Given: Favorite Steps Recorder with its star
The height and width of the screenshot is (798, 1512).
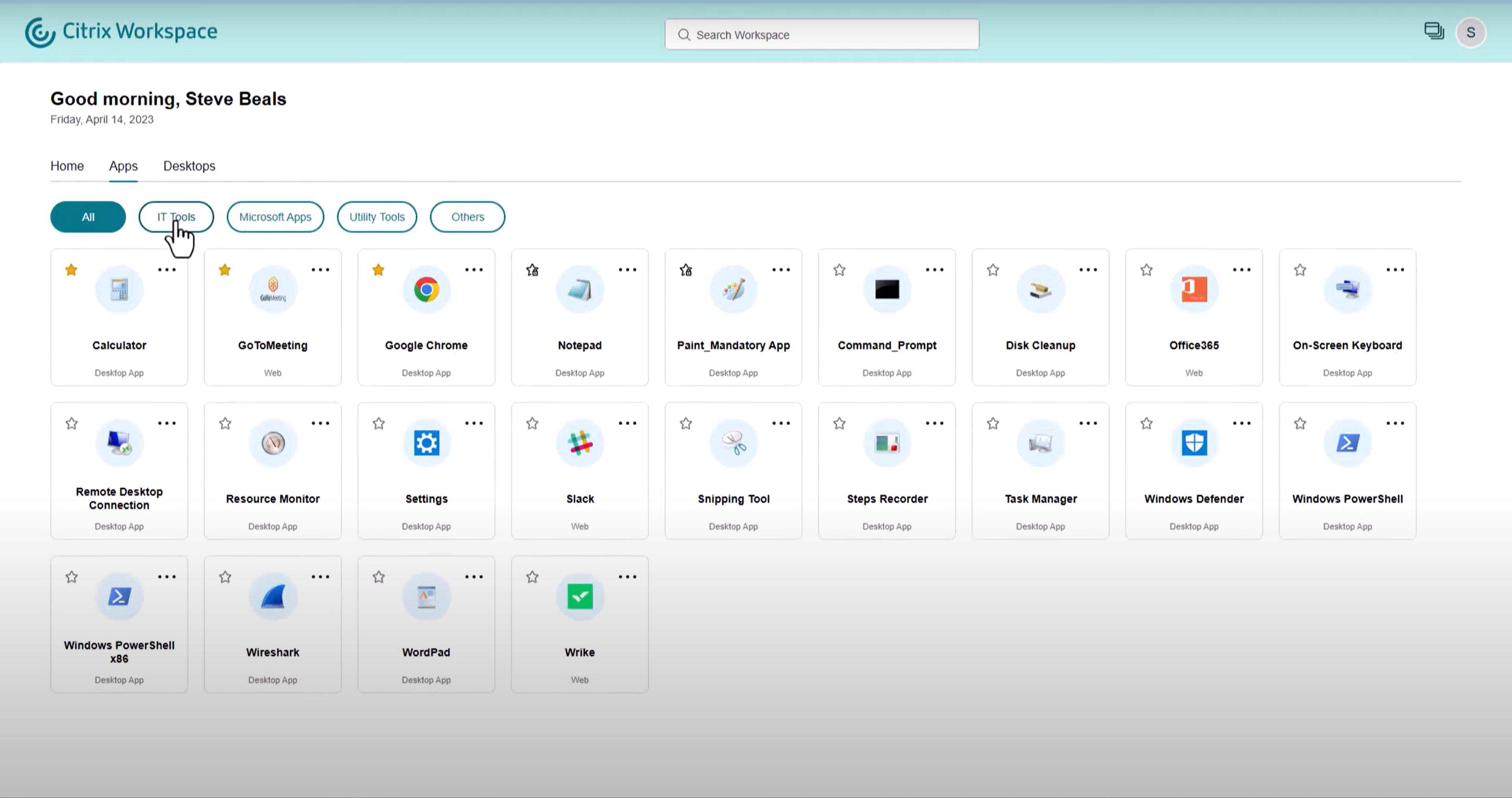Looking at the screenshot, I should [x=839, y=424].
